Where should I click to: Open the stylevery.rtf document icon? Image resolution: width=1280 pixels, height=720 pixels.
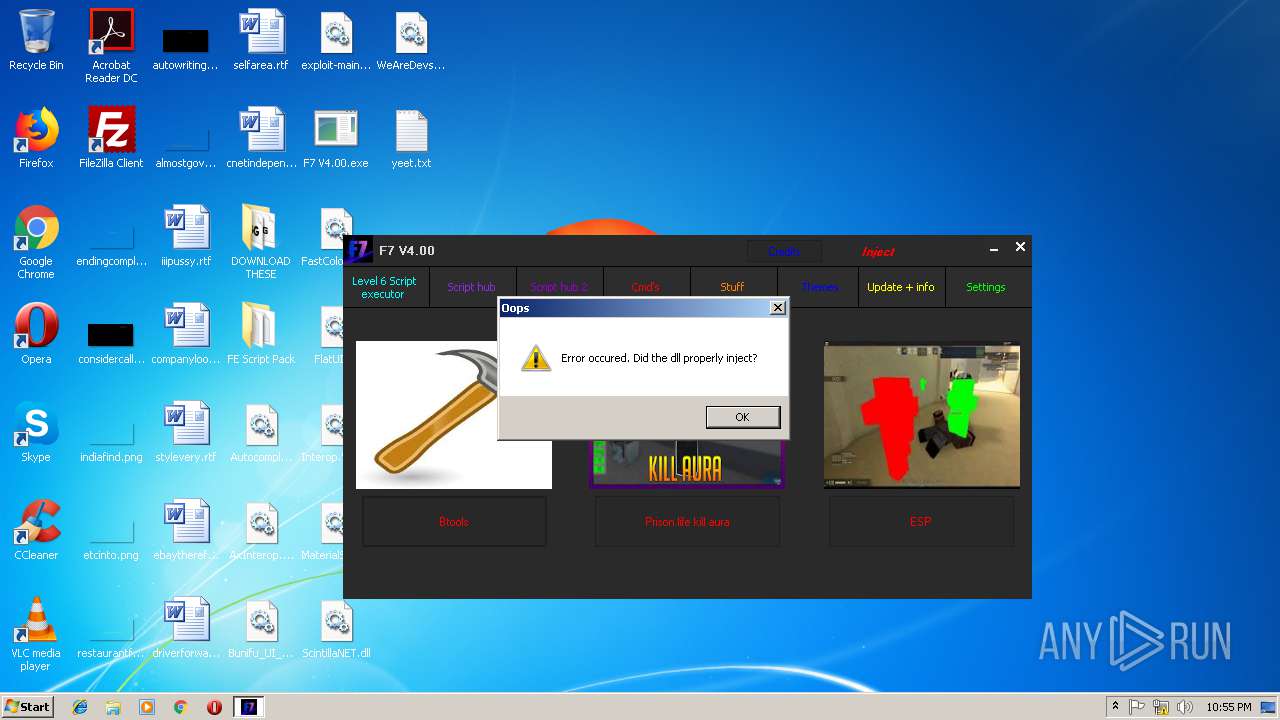click(186, 433)
